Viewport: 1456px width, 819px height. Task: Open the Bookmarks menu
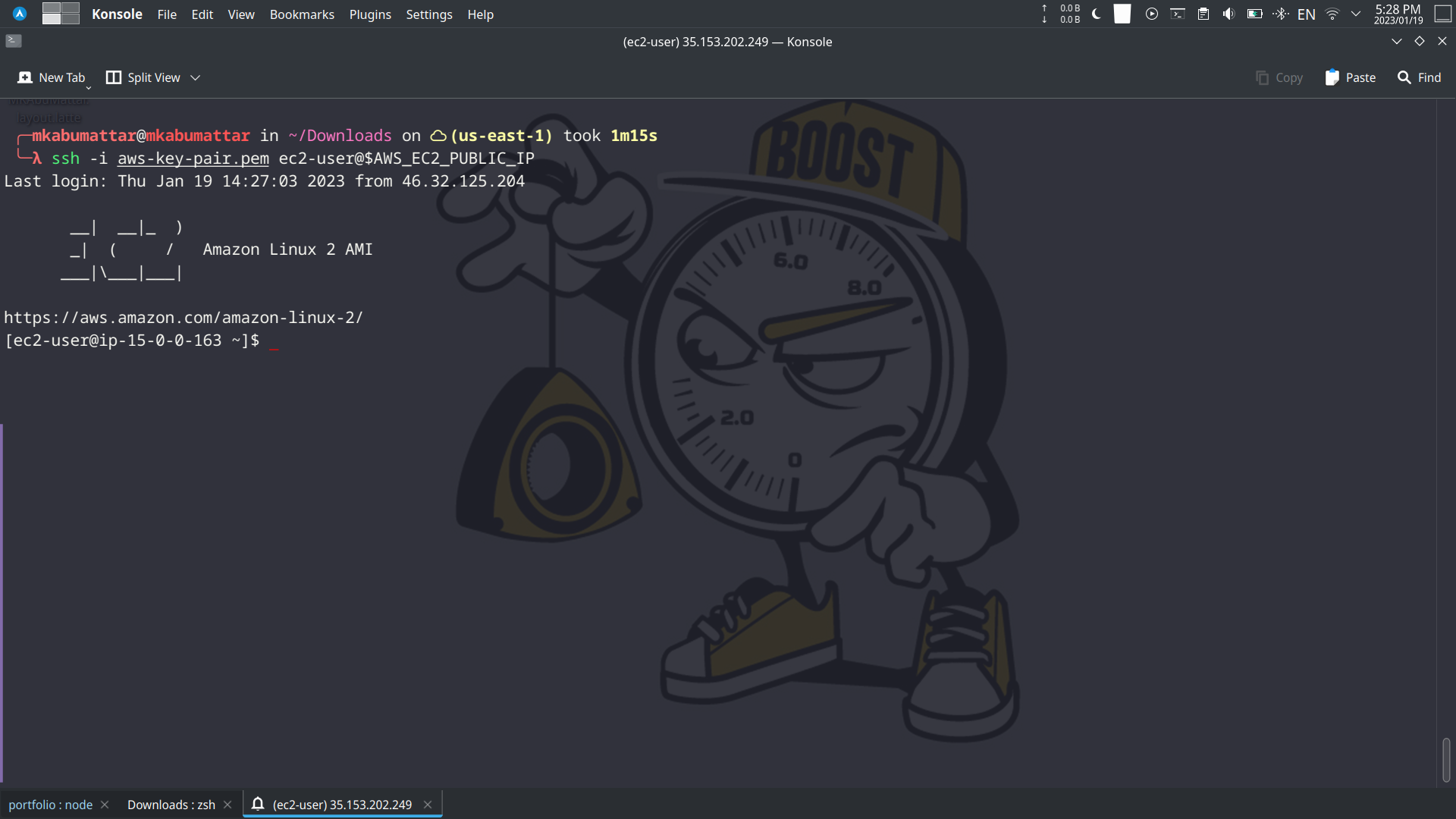302,14
